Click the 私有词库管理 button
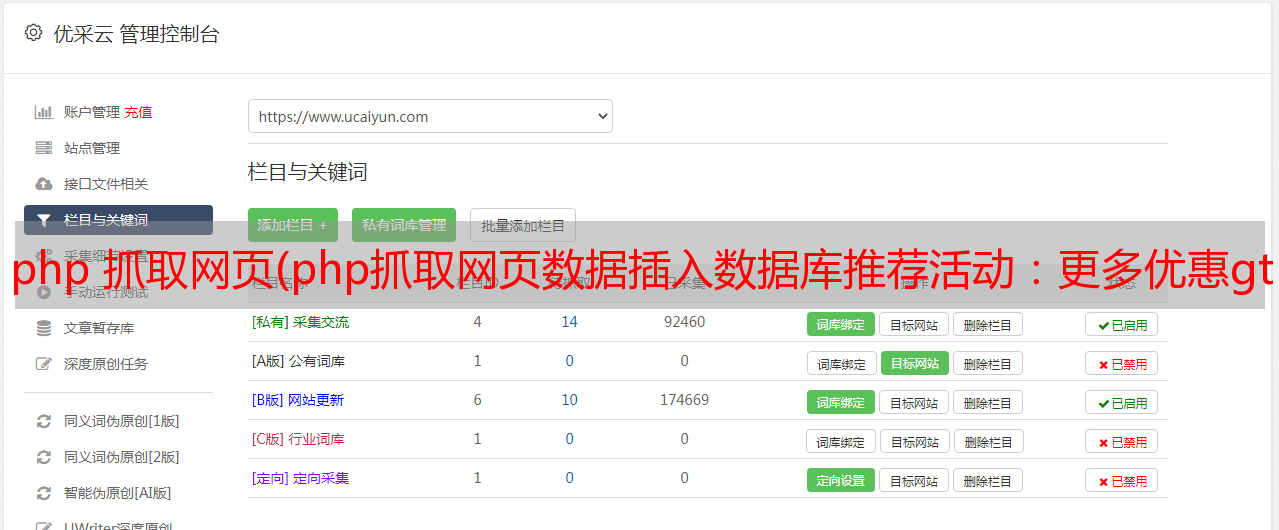The height and width of the screenshot is (530, 1279). [x=404, y=225]
